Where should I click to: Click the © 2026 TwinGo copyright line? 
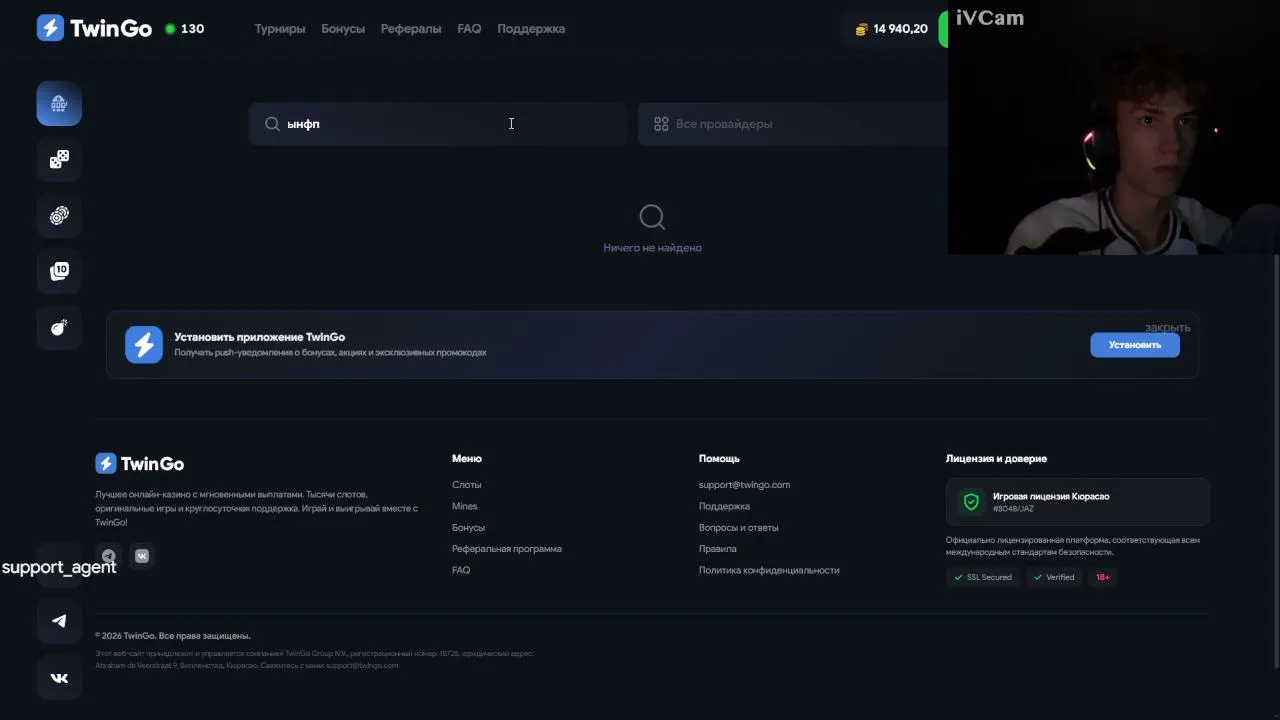tap(173, 636)
